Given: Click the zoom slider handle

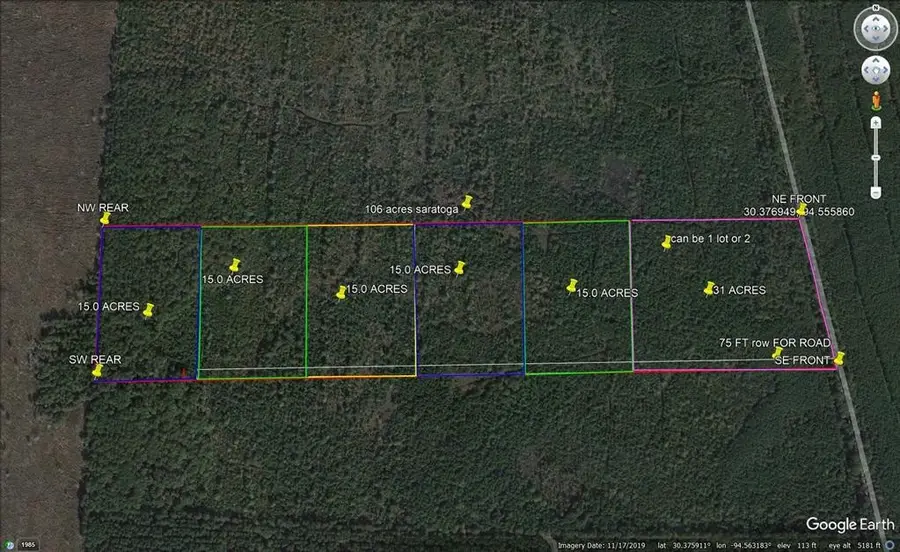Looking at the screenshot, I should (876, 157).
